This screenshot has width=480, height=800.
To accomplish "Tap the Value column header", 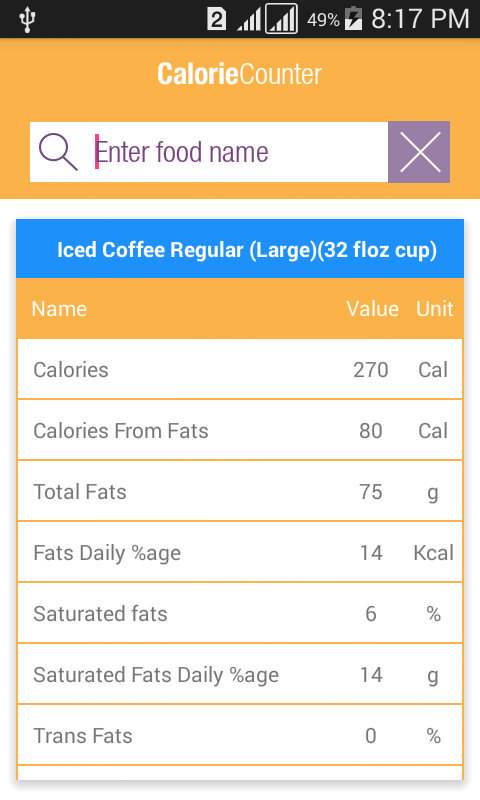I will point(372,309).
